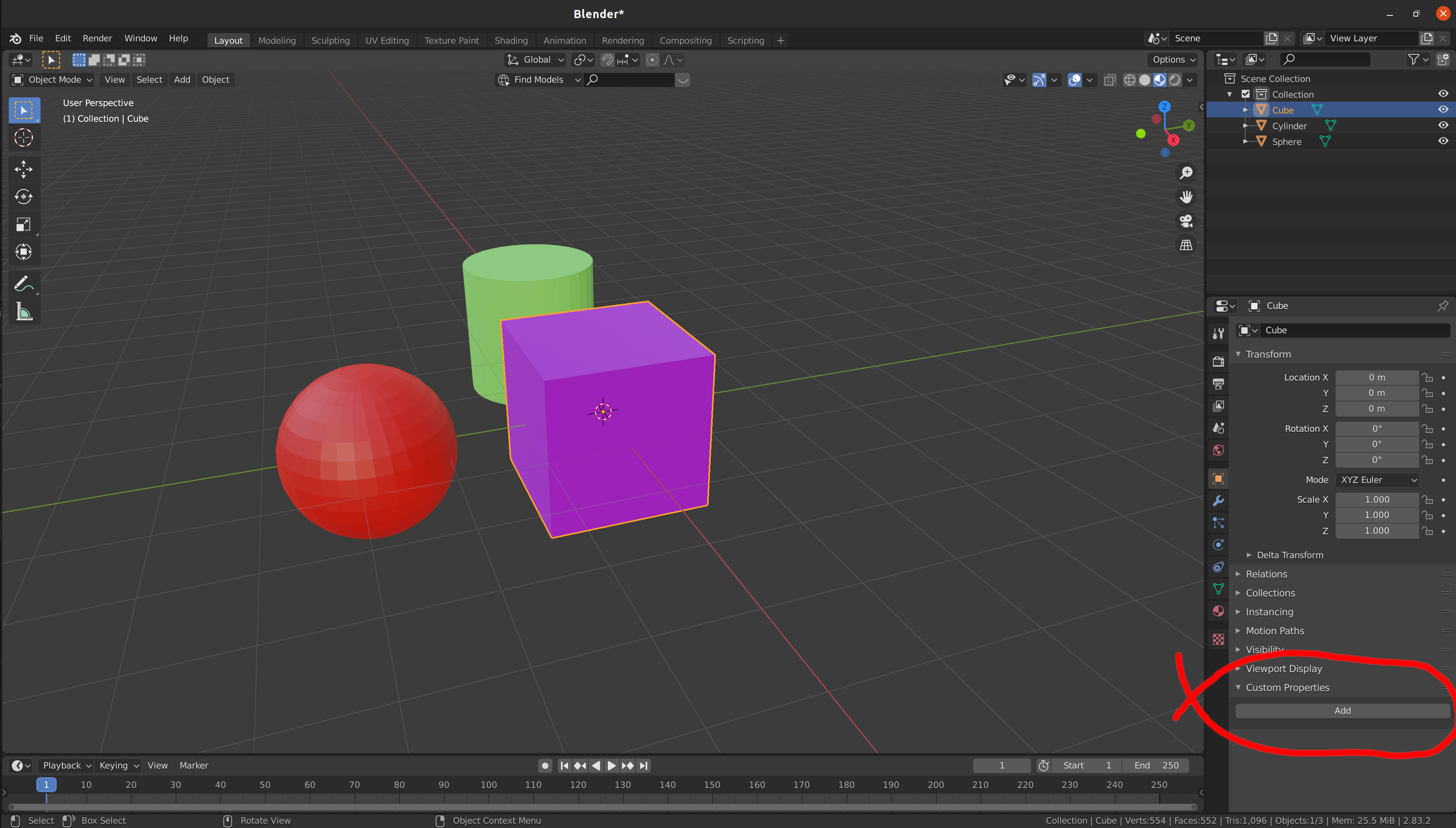Choose the Rotate tool
The image size is (1456, 828).
[24, 197]
